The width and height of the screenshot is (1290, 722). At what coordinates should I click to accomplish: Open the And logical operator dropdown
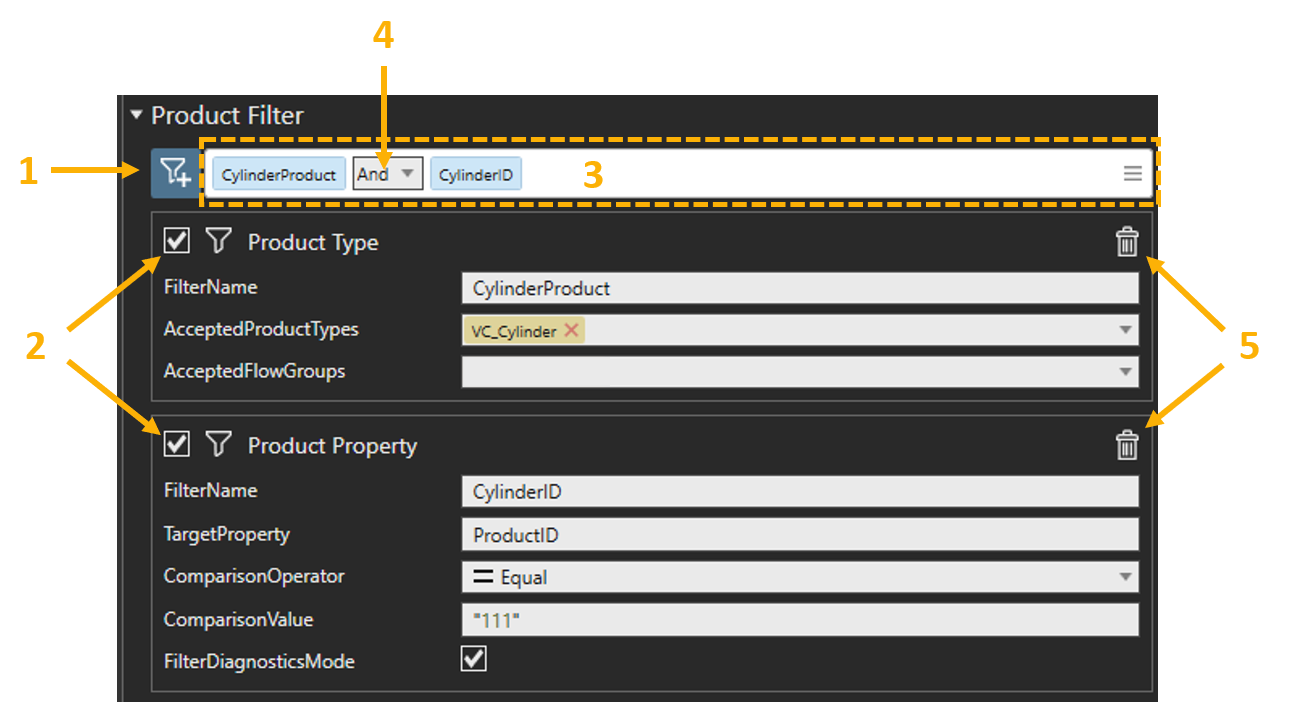point(406,174)
